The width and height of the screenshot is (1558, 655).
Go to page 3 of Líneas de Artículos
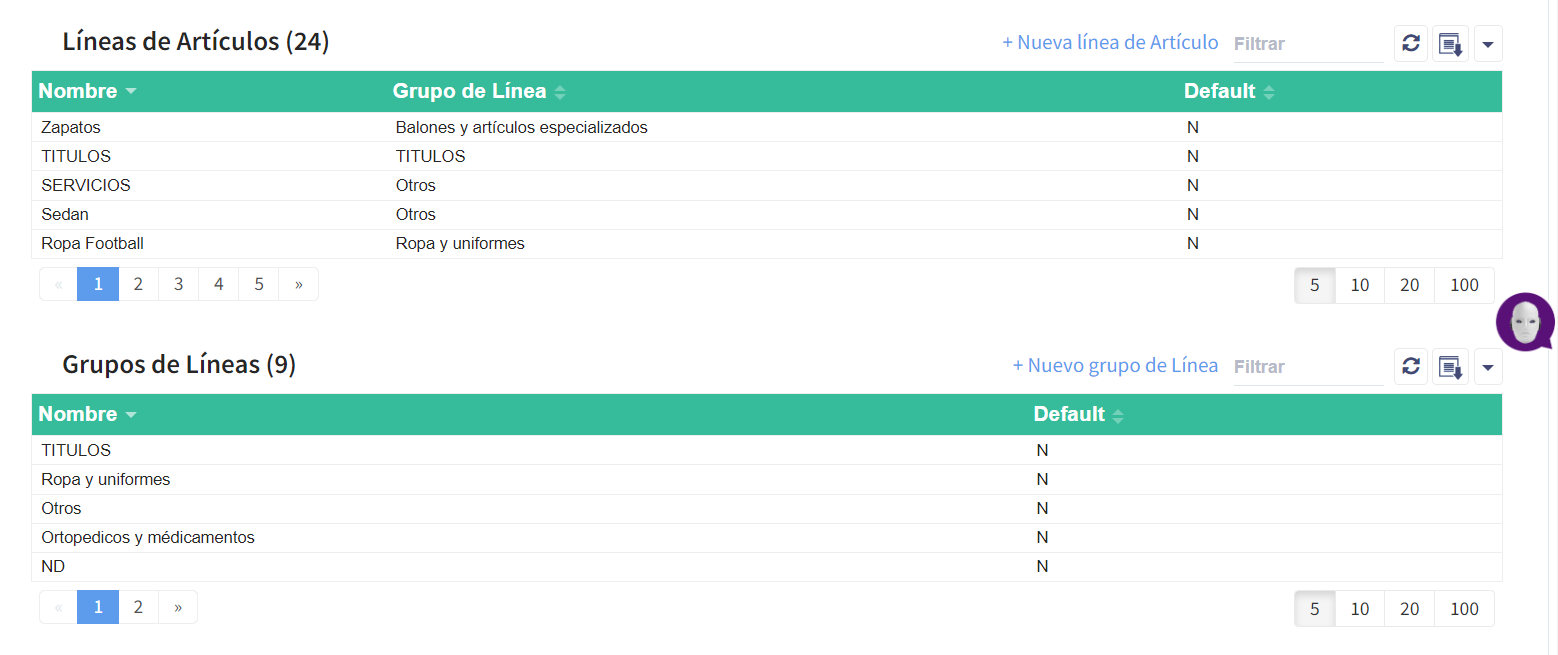(x=178, y=284)
